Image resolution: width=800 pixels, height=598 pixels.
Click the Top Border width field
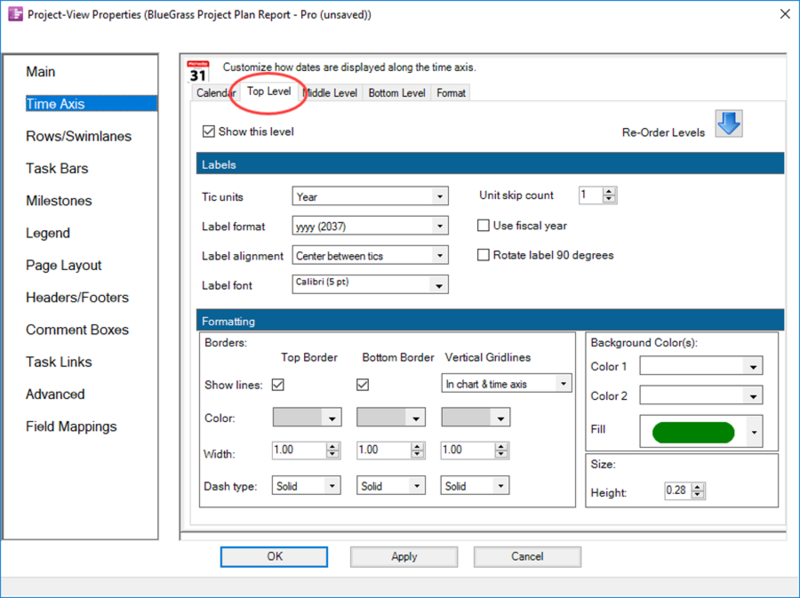click(299, 450)
